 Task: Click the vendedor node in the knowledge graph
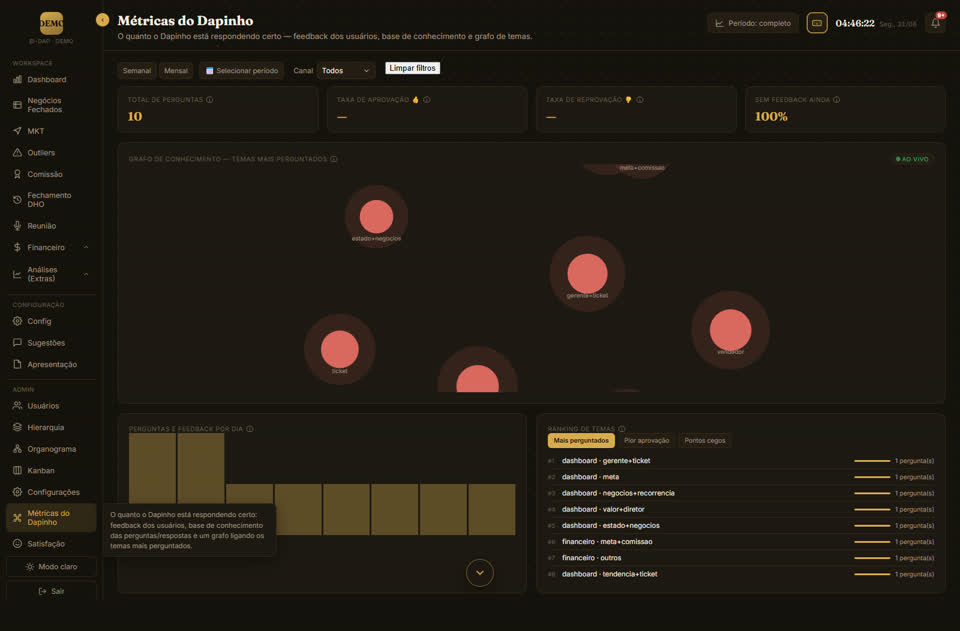[x=730, y=330]
